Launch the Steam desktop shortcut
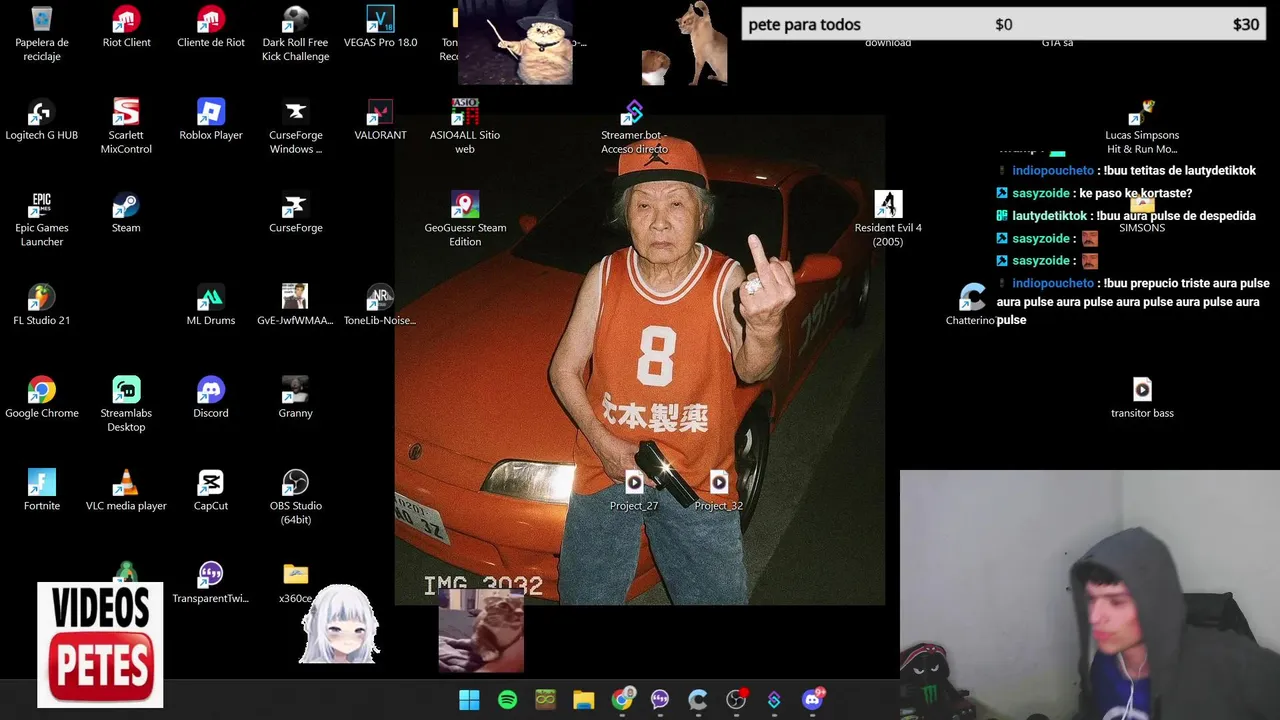The width and height of the screenshot is (1280, 720). (126, 213)
